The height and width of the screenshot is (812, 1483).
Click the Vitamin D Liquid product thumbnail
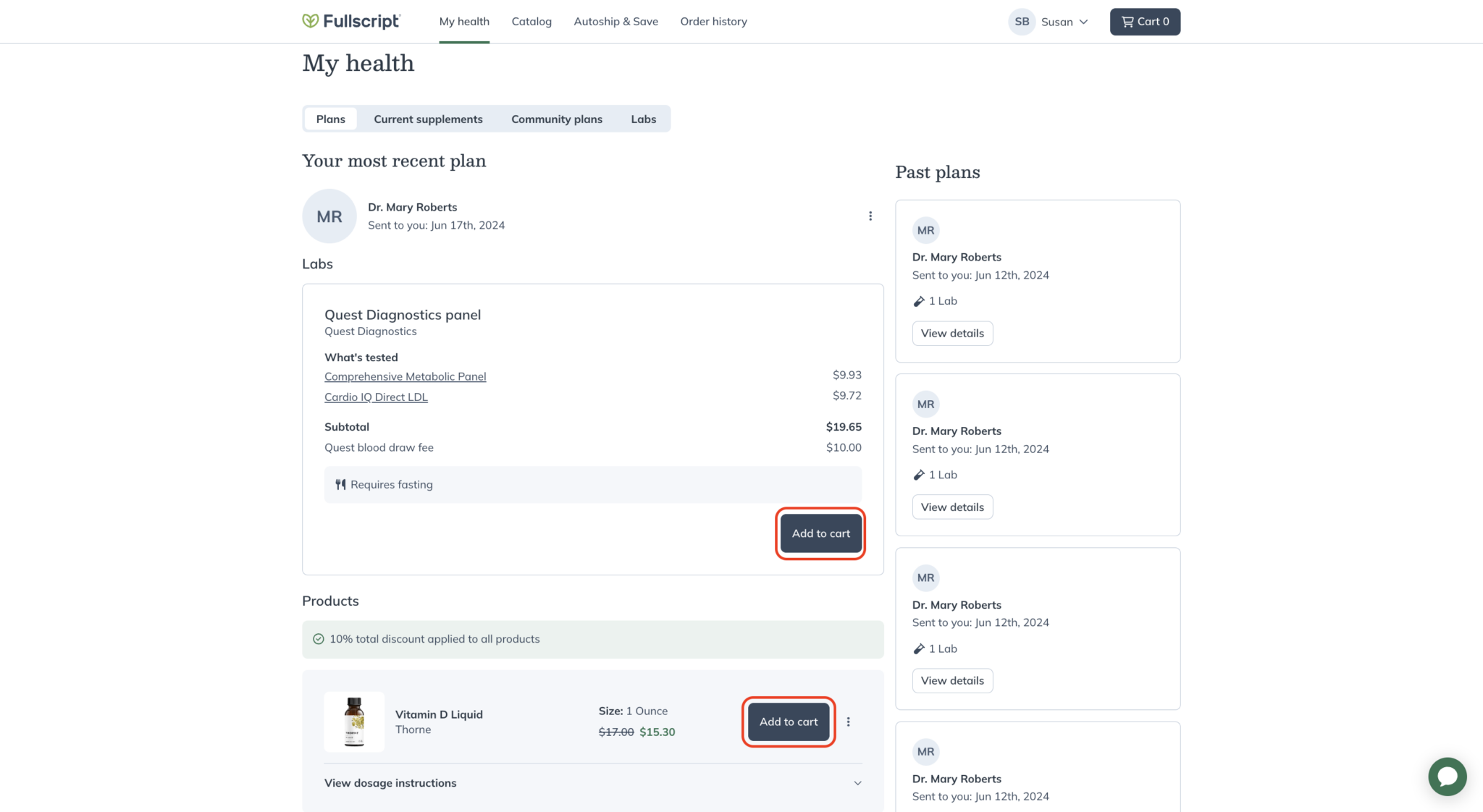pos(354,722)
